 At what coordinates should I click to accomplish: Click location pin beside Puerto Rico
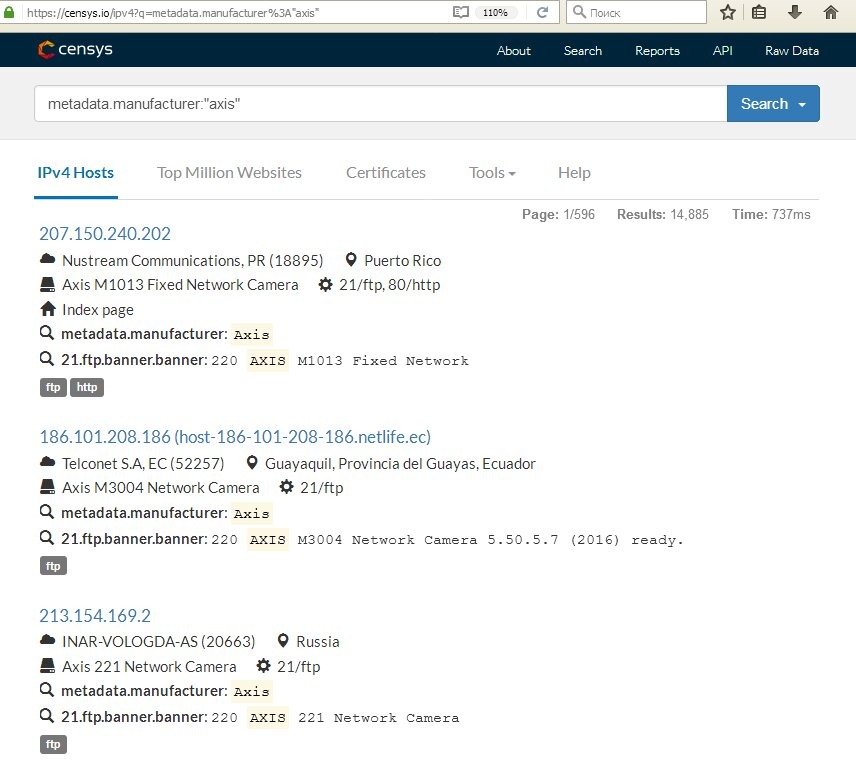click(x=351, y=260)
